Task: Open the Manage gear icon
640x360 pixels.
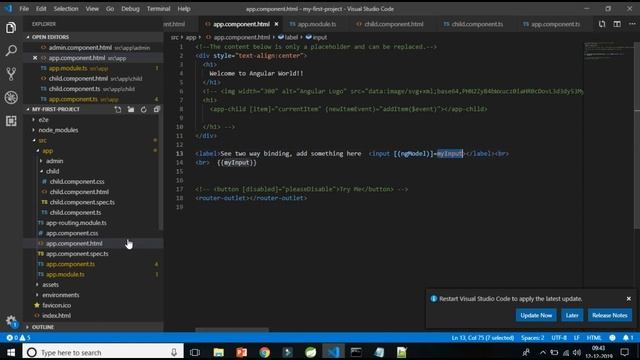Action: pyautogui.click(x=11, y=321)
